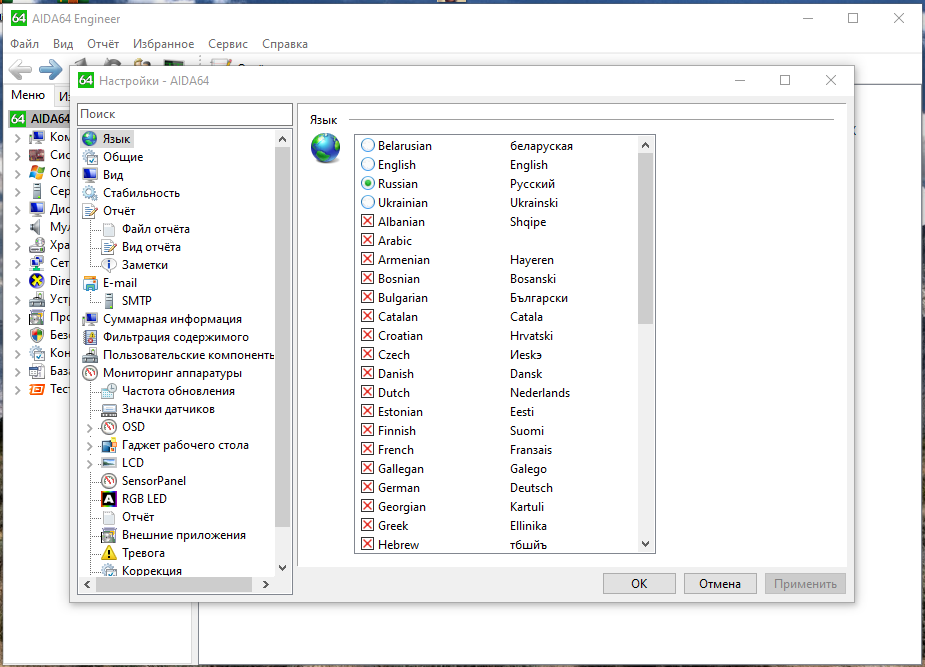Click the globe icon beside Язык in settings tree
925x667 pixels.
[90, 139]
